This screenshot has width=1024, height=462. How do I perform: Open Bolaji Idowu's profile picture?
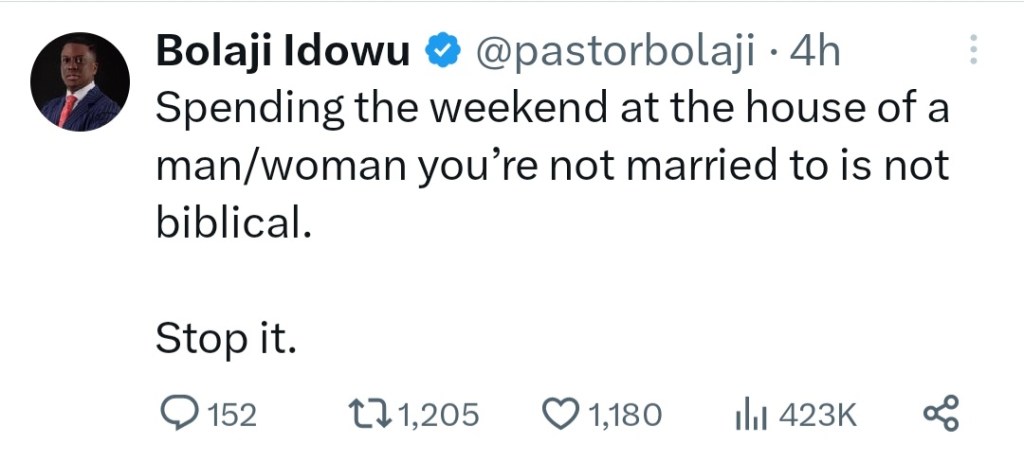[x=80, y=83]
